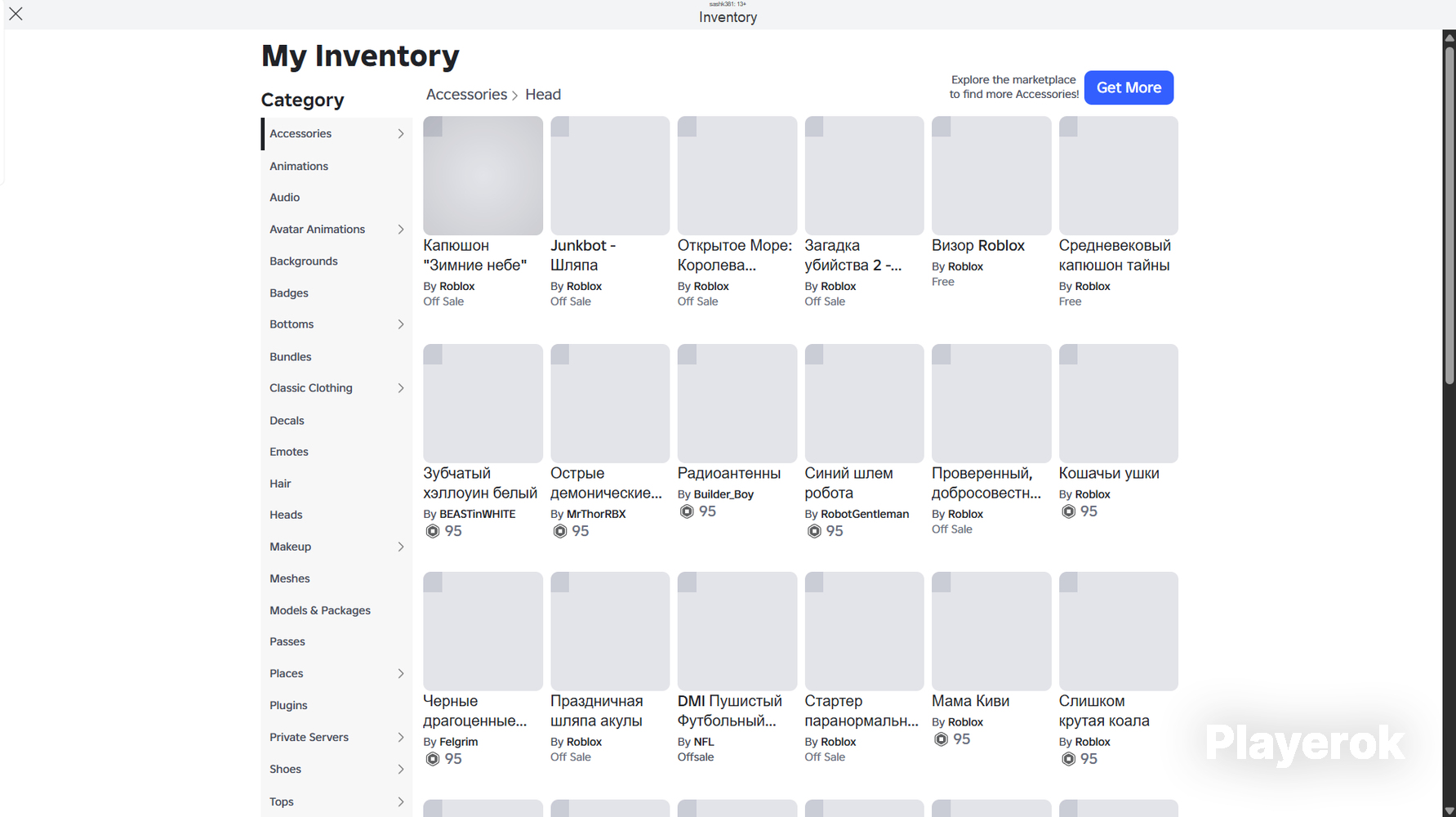The width and height of the screenshot is (1456, 817).
Task: Expand the Makeup category chevron
Action: pos(401,547)
